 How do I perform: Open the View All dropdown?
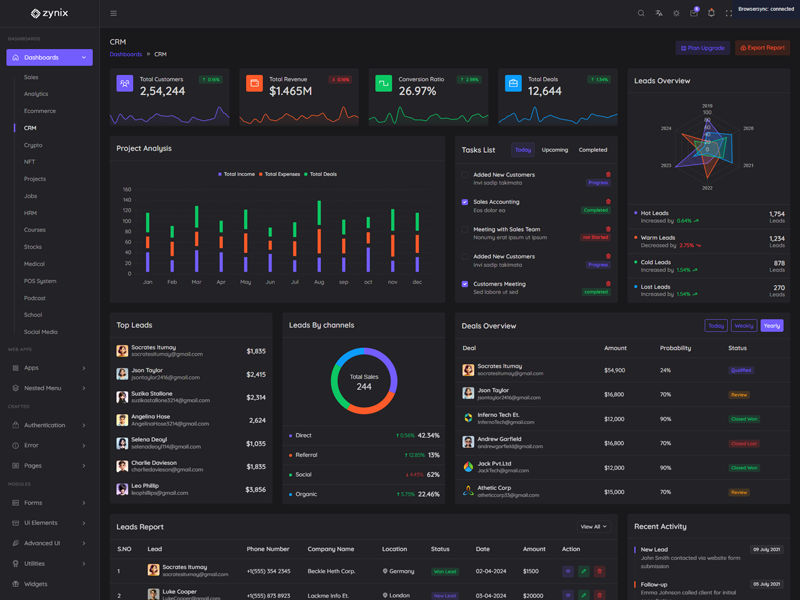coord(593,526)
